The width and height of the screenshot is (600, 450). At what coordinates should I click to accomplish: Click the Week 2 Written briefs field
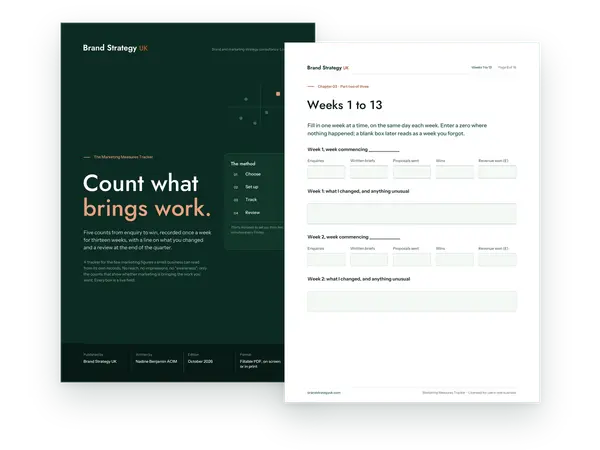click(369, 259)
